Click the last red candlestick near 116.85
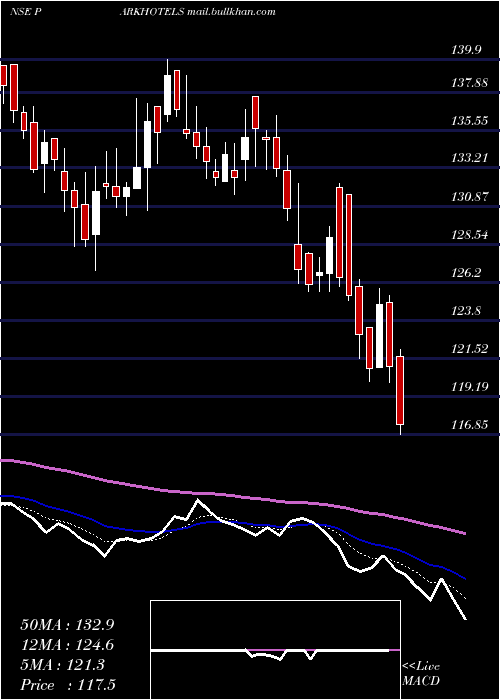 (400, 391)
